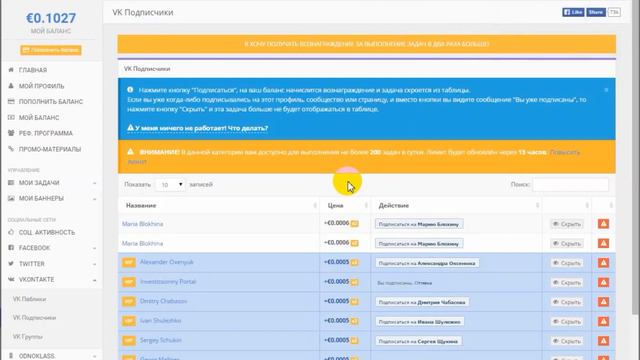This screenshot has width=640, height=360.
Task: Click the home icon beside ГЛАВНАЯ
Action: (x=11, y=70)
